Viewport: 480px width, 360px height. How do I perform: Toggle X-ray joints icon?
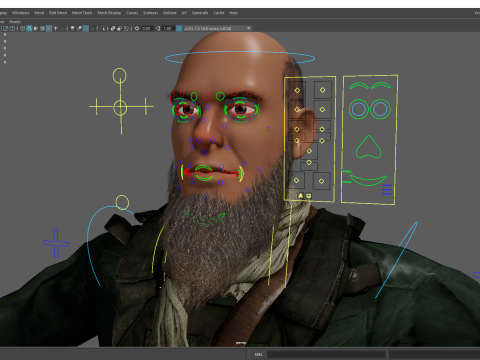[126, 28]
